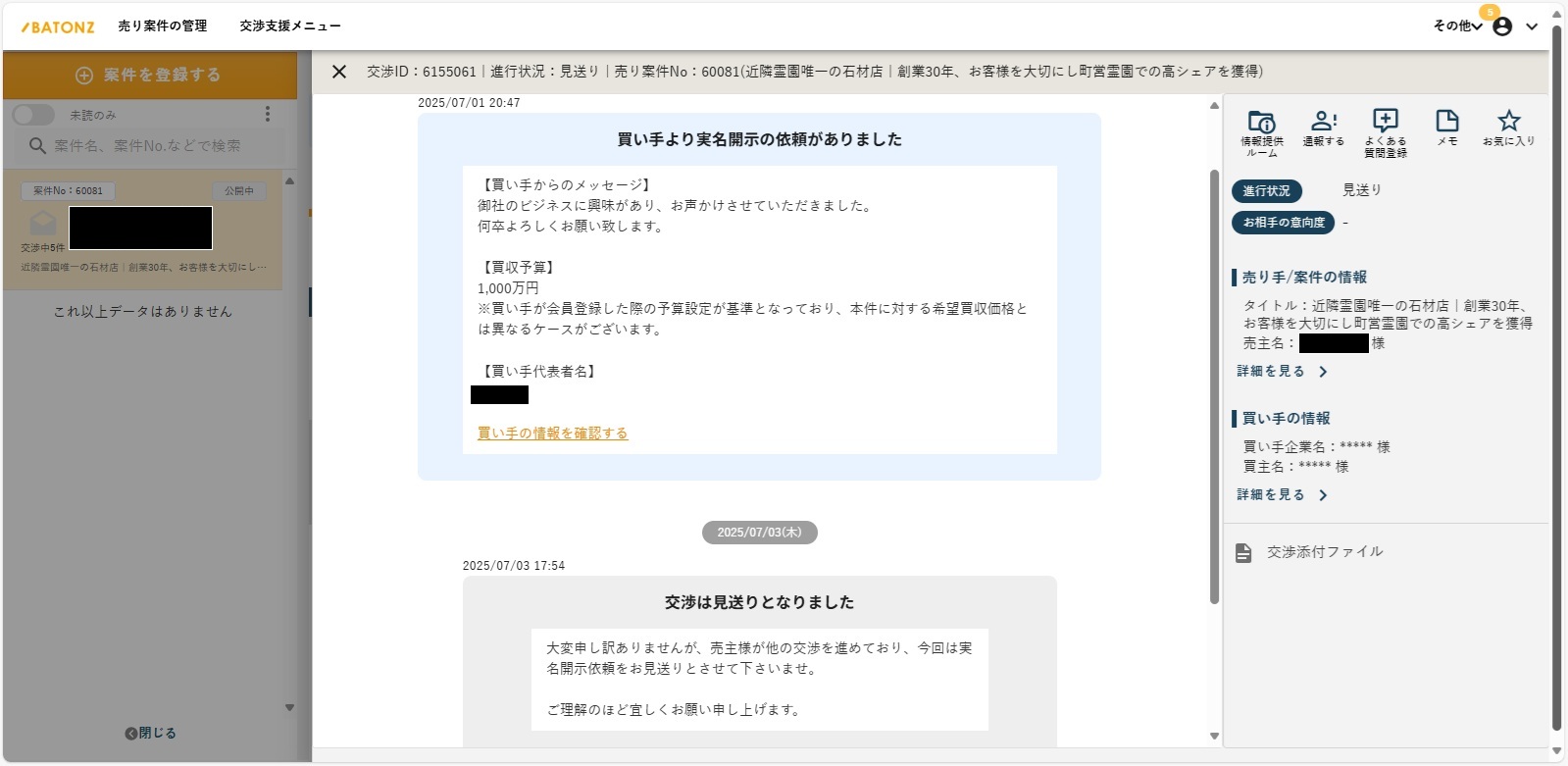This screenshot has height=766, width=1568.
Task: Follow the 買い手の情報を確認する link
Action: click(x=552, y=434)
